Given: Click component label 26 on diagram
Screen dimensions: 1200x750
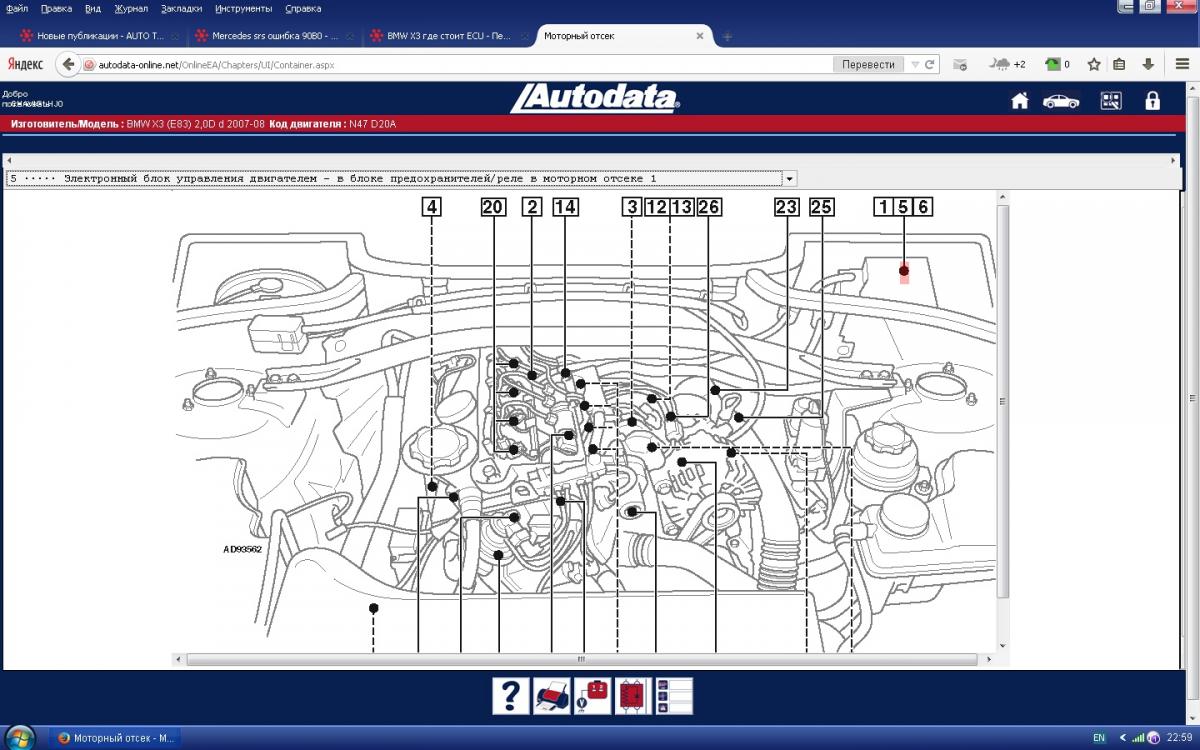Looking at the screenshot, I should tap(708, 207).
